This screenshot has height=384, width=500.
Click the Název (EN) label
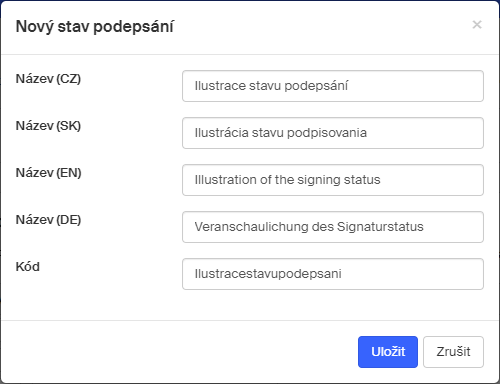pos(49,173)
